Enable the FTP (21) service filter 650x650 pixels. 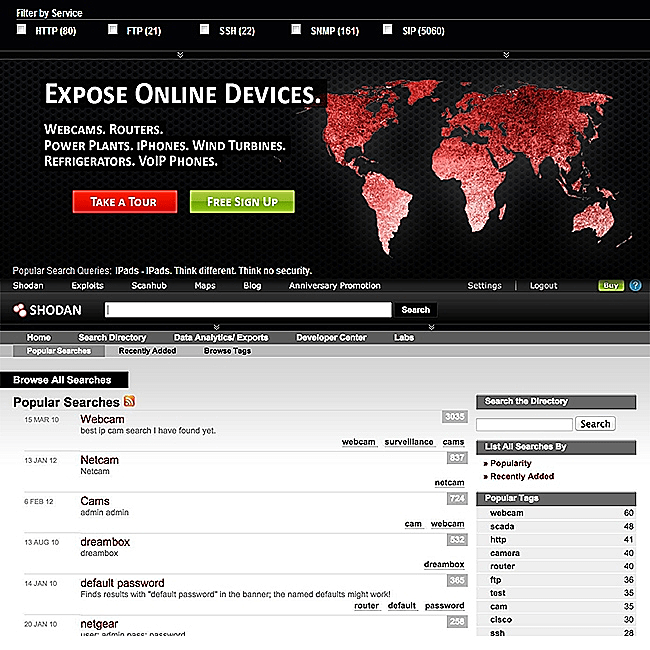(x=113, y=29)
